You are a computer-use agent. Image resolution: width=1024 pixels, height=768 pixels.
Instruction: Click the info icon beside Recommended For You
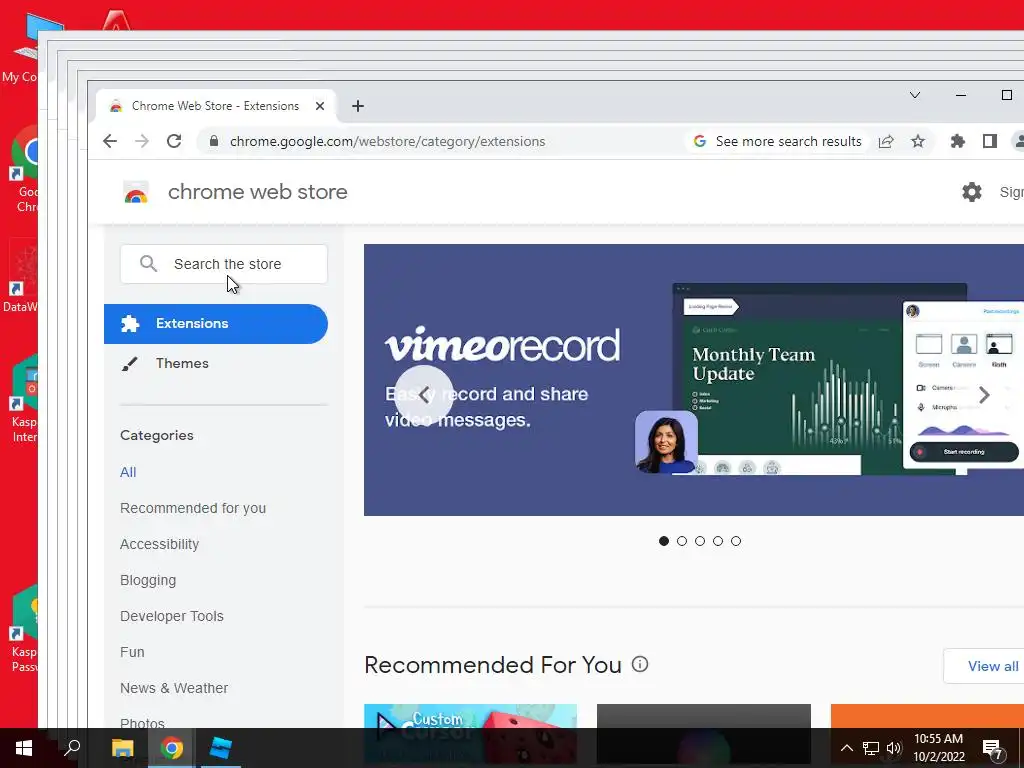pos(640,664)
